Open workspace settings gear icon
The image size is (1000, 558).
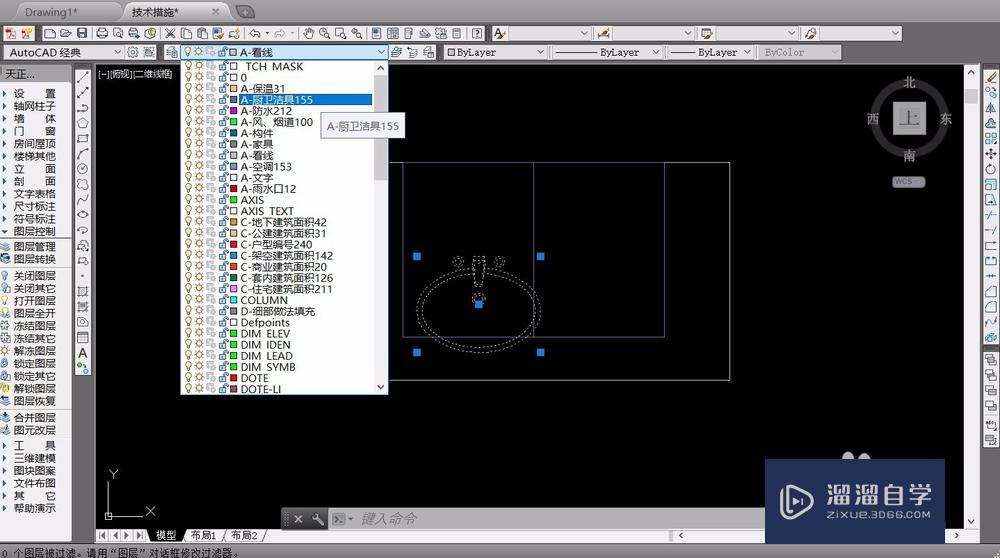coord(133,52)
